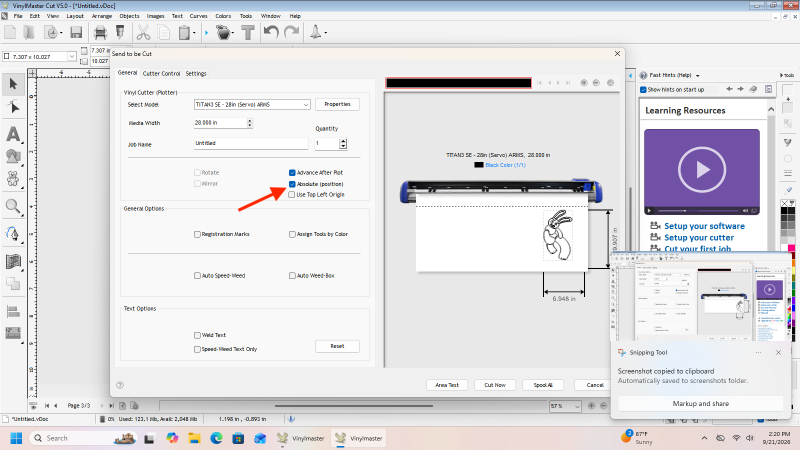Image resolution: width=800 pixels, height=450 pixels.
Task: Click the Cut Now button
Action: 495,385
